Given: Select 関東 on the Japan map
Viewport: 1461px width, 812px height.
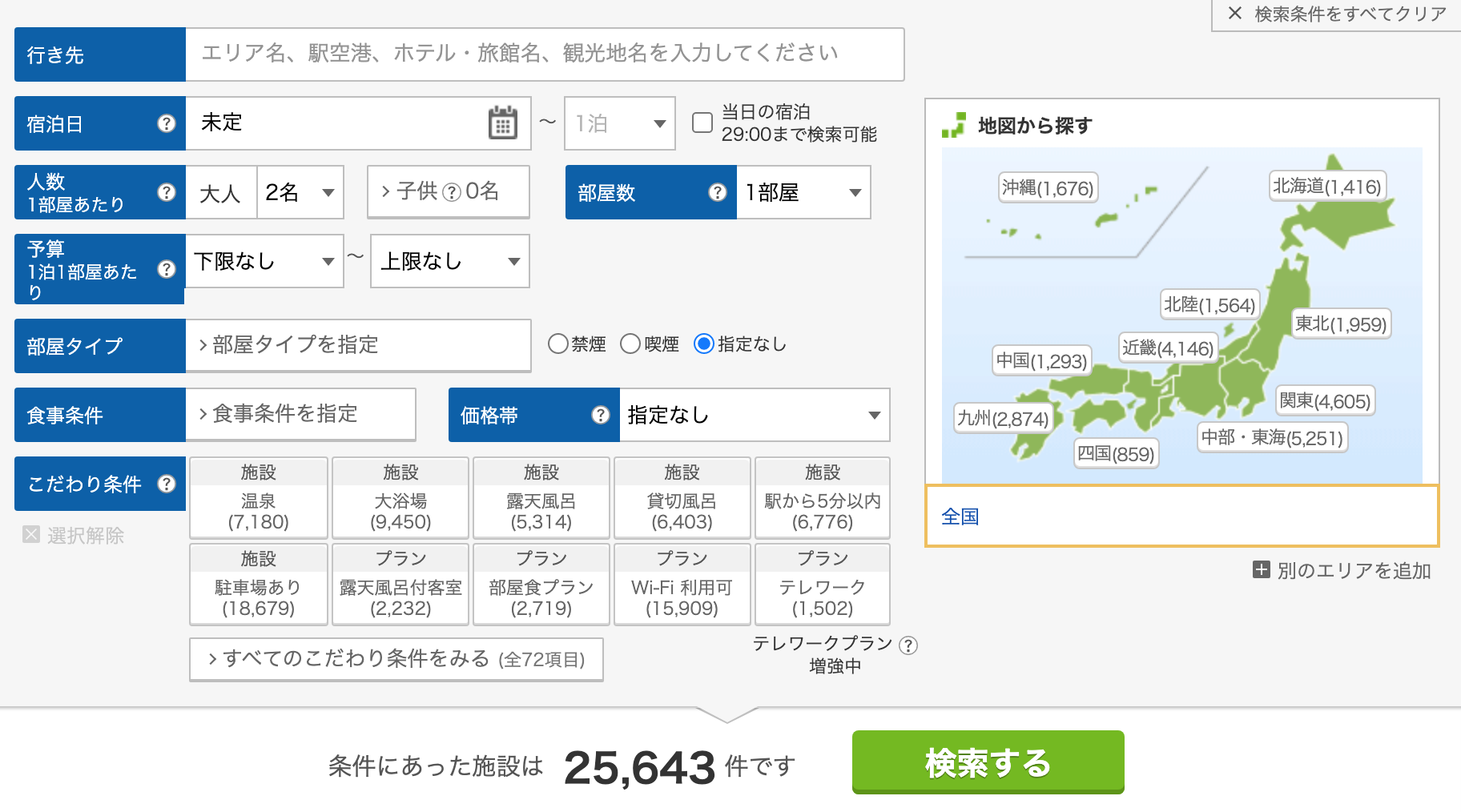Looking at the screenshot, I should pyautogui.click(x=1323, y=401).
